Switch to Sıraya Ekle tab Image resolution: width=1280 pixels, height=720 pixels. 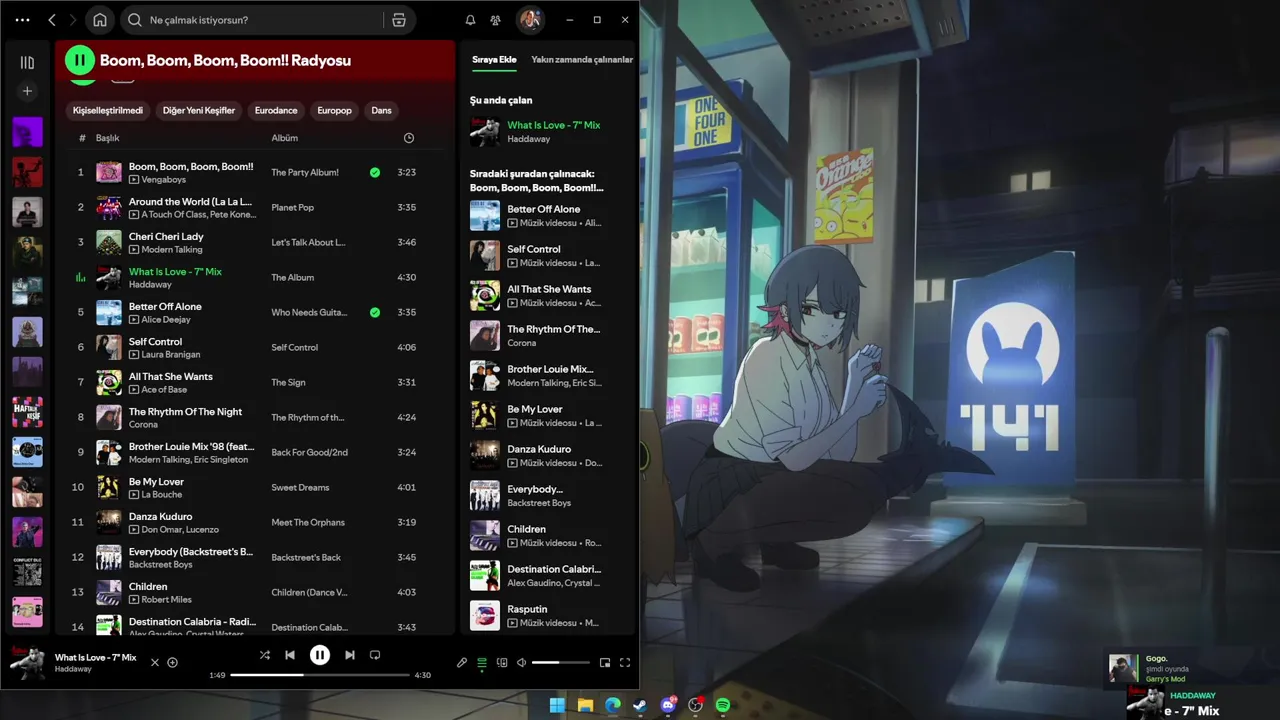click(x=494, y=60)
